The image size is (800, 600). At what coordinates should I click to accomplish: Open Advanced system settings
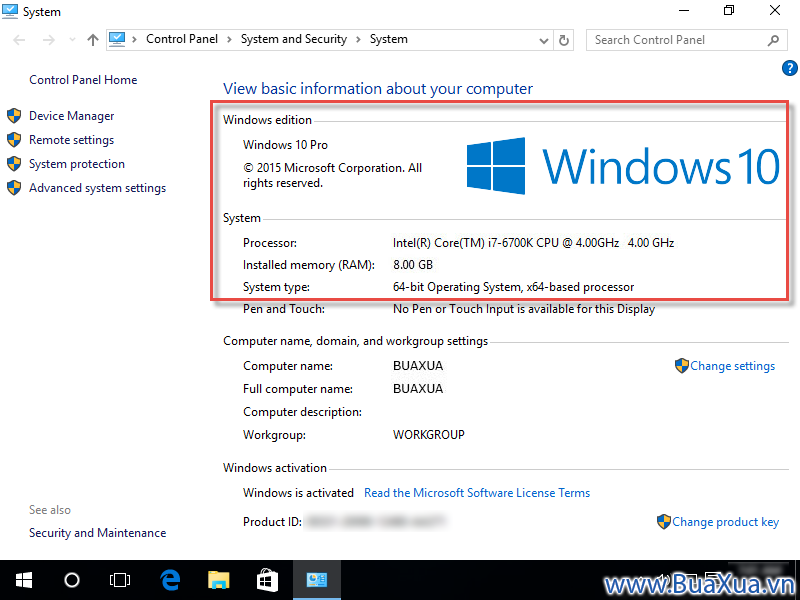97,188
